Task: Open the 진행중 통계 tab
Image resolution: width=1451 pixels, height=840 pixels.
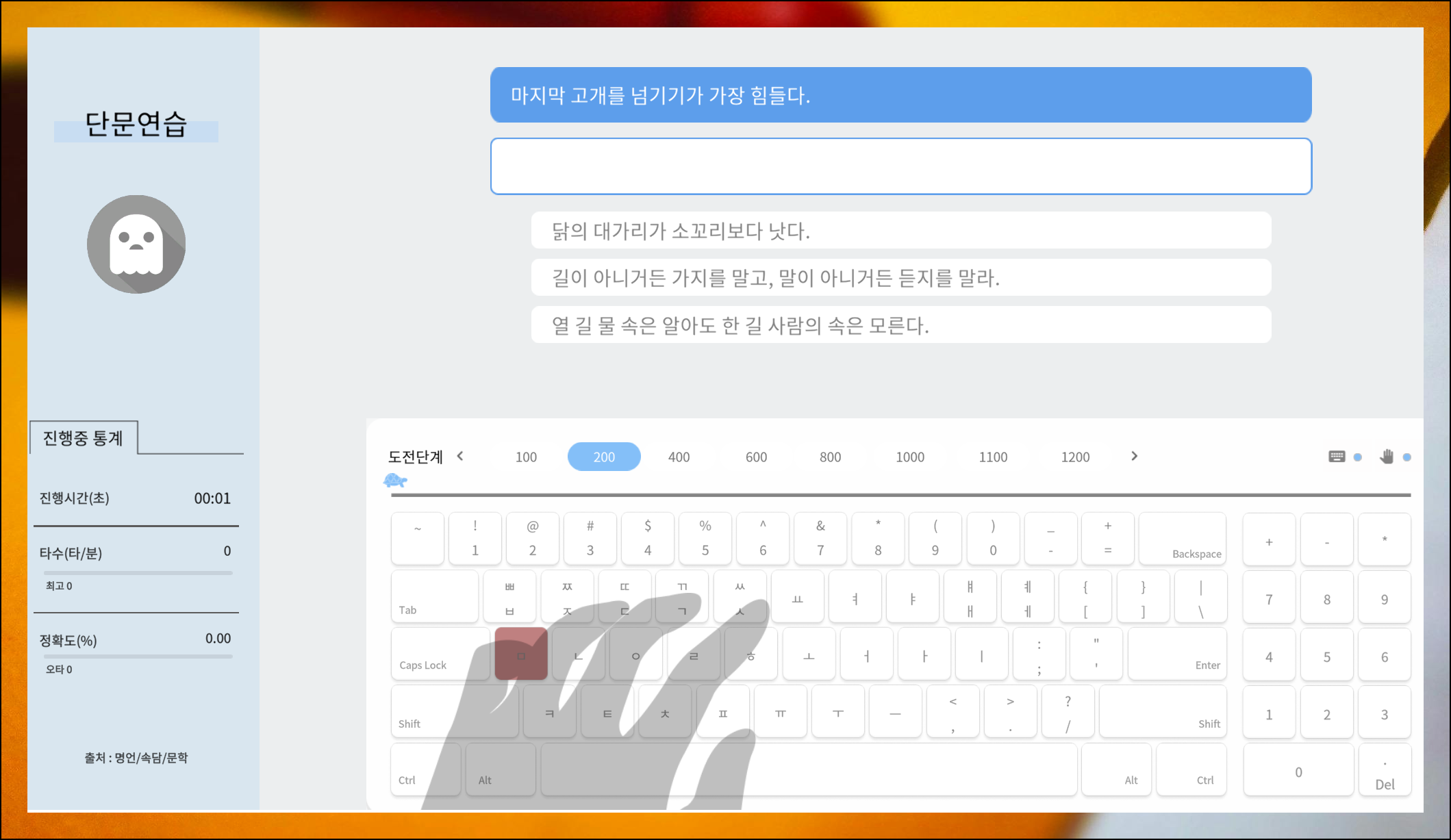Action: (x=84, y=438)
